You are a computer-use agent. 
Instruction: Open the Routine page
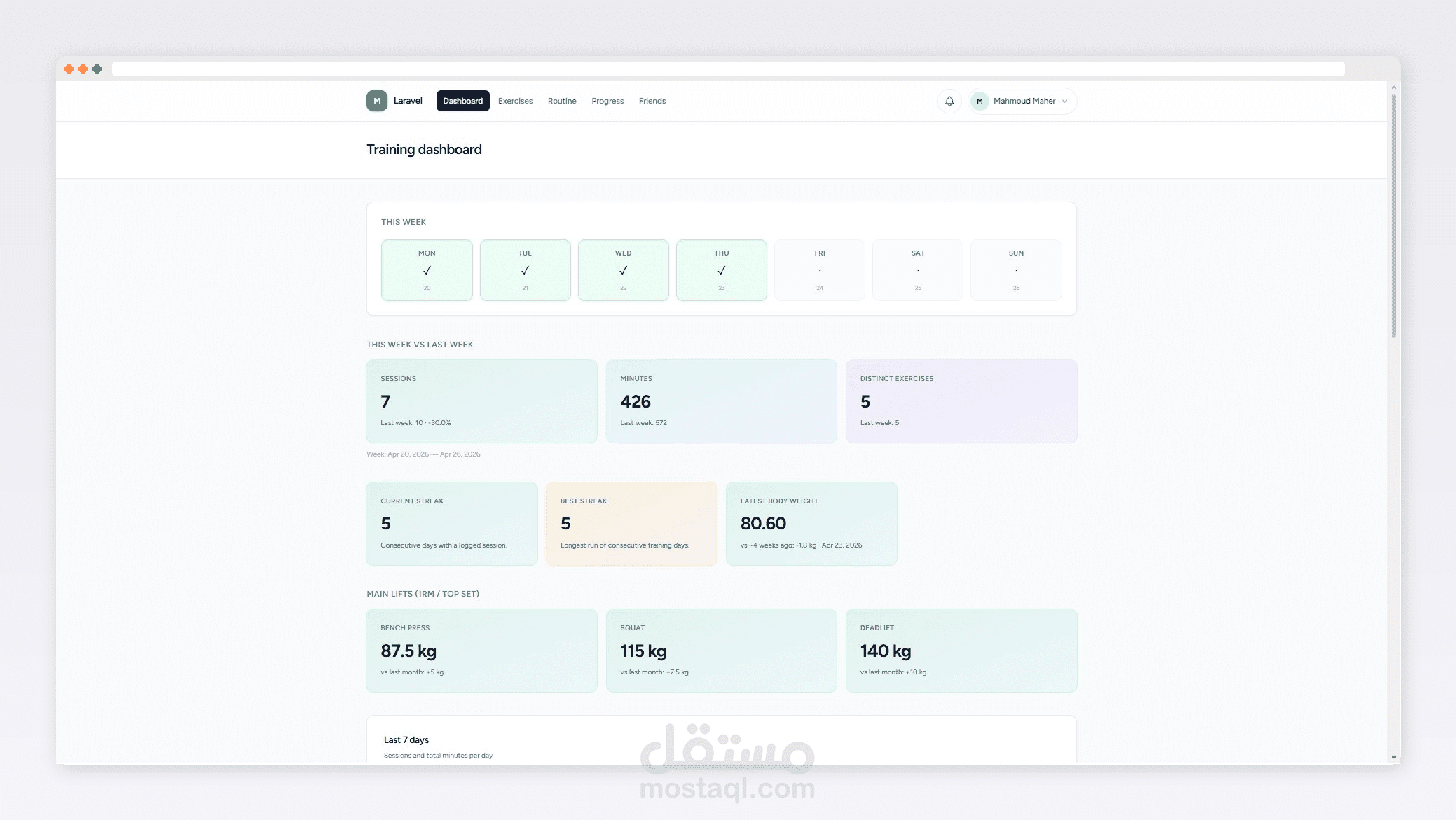click(562, 101)
